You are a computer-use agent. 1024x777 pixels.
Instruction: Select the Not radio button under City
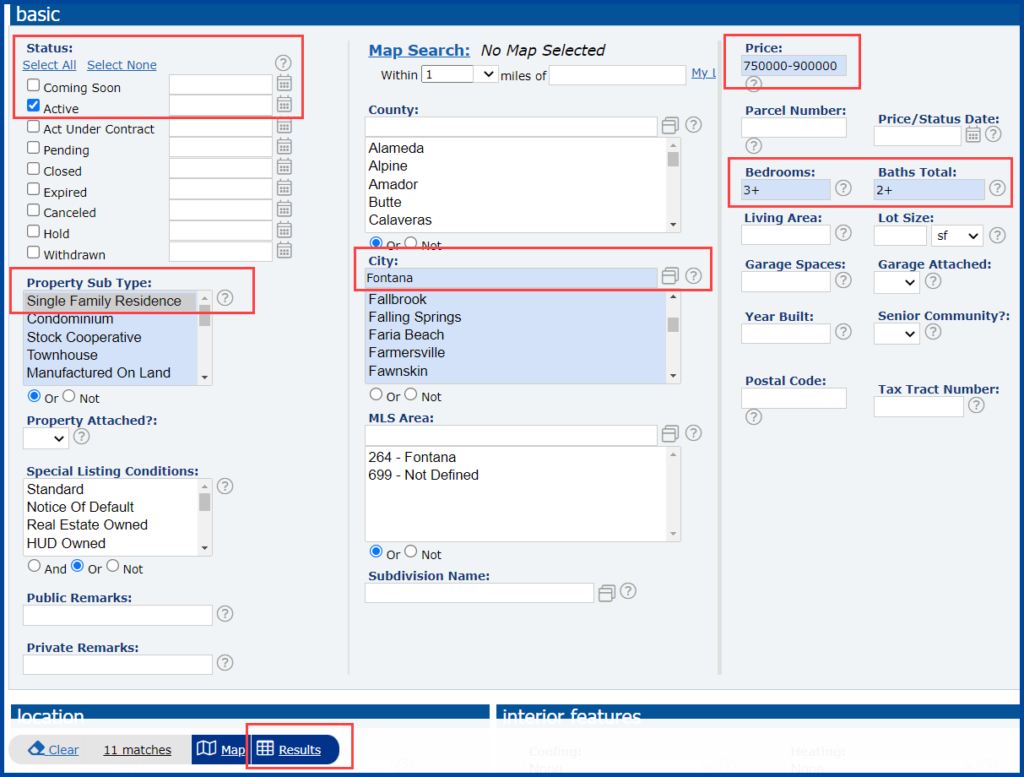[412, 396]
